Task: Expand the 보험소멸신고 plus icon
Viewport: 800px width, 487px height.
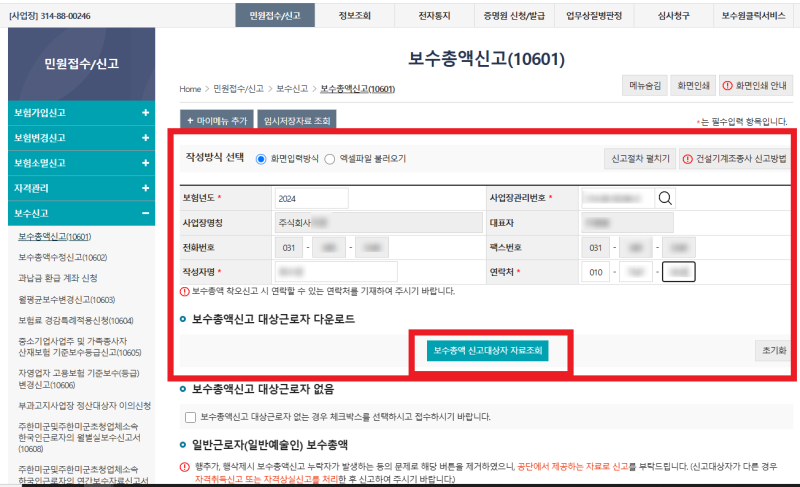Action: 145,163
